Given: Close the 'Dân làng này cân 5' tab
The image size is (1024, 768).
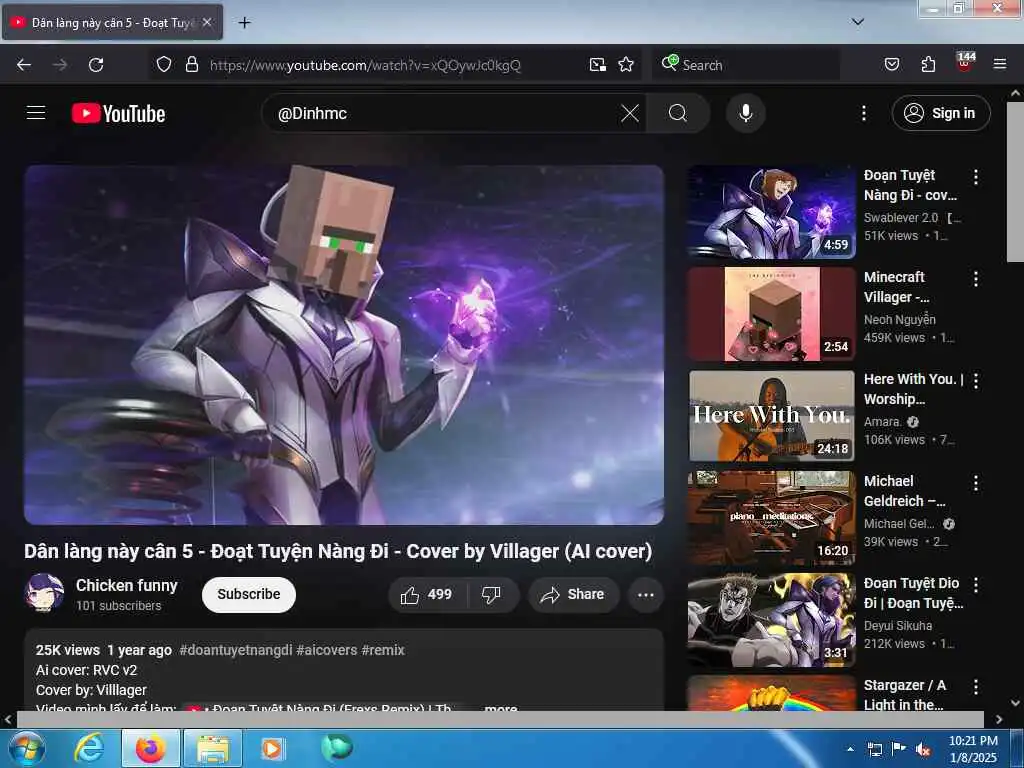Looking at the screenshot, I should pyautogui.click(x=206, y=22).
